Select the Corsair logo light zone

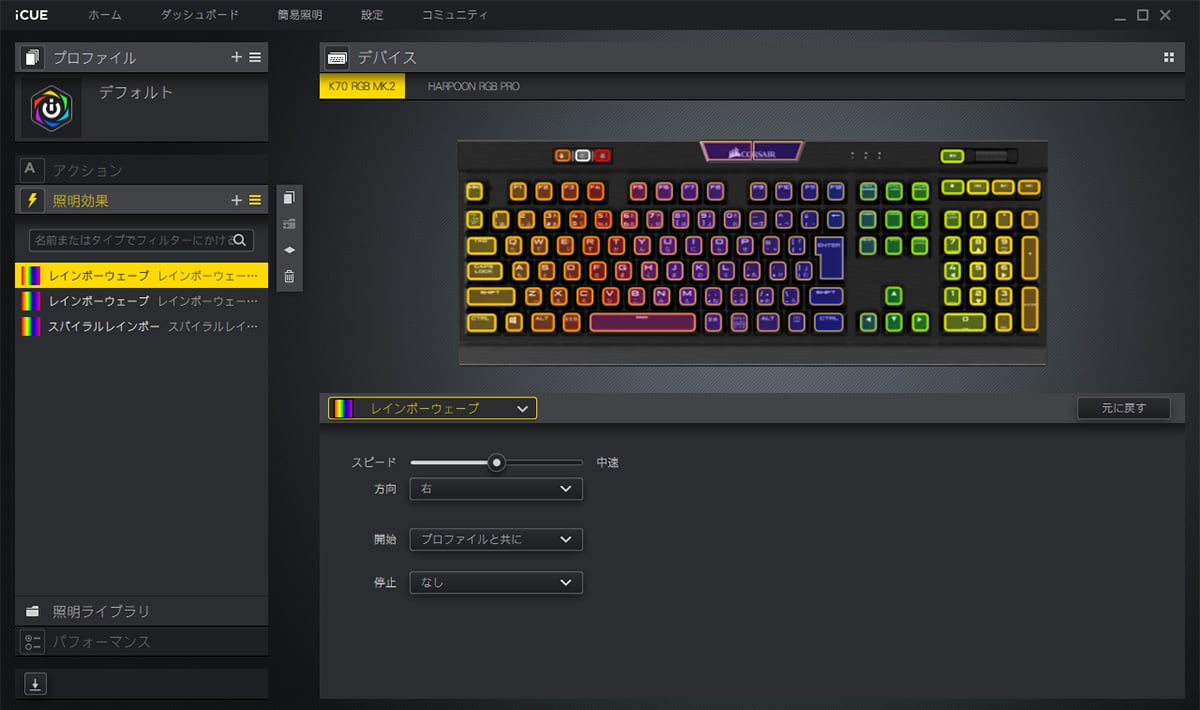pos(752,152)
